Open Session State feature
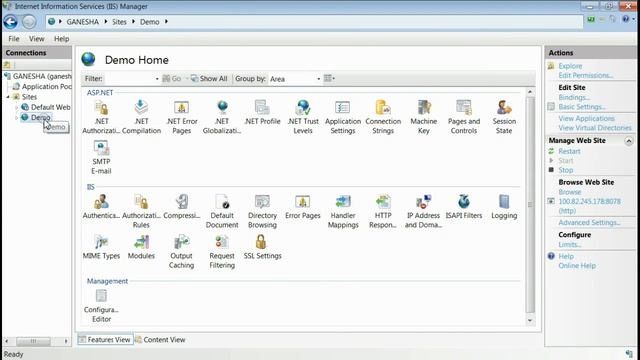The width and height of the screenshot is (640, 360). [x=504, y=117]
